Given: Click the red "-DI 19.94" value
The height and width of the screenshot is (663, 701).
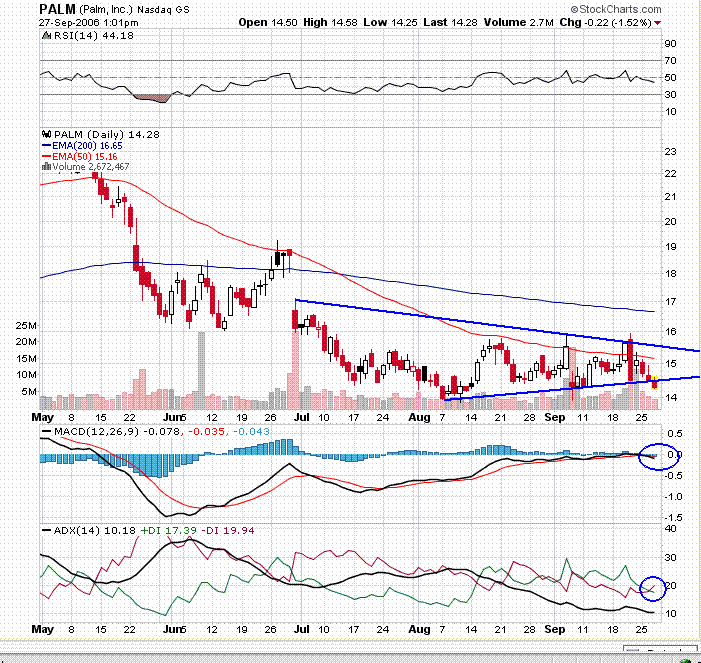Looking at the screenshot, I should point(228,531).
